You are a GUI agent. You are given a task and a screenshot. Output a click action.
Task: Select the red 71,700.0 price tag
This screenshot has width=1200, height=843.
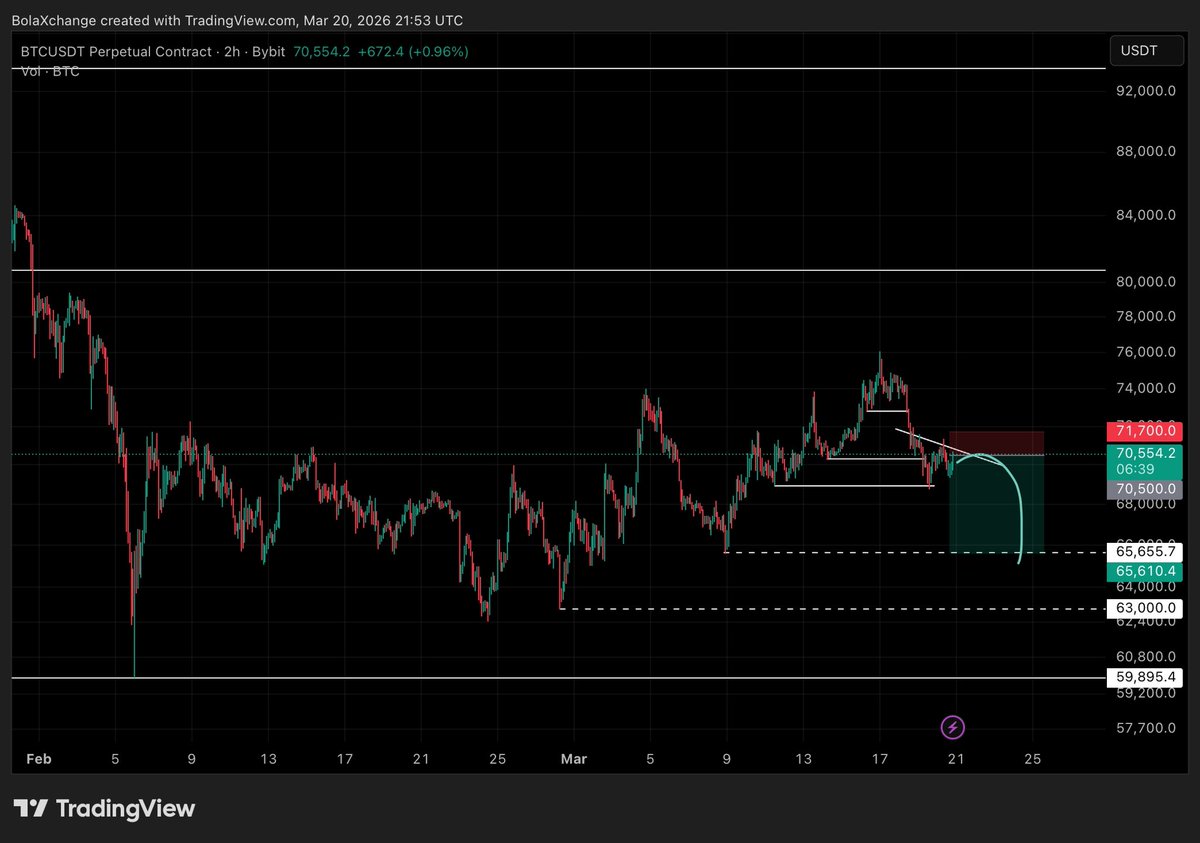[1144, 431]
